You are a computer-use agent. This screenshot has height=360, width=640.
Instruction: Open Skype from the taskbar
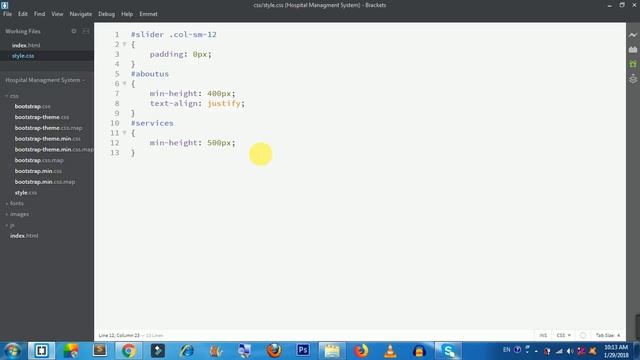coord(448,351)
